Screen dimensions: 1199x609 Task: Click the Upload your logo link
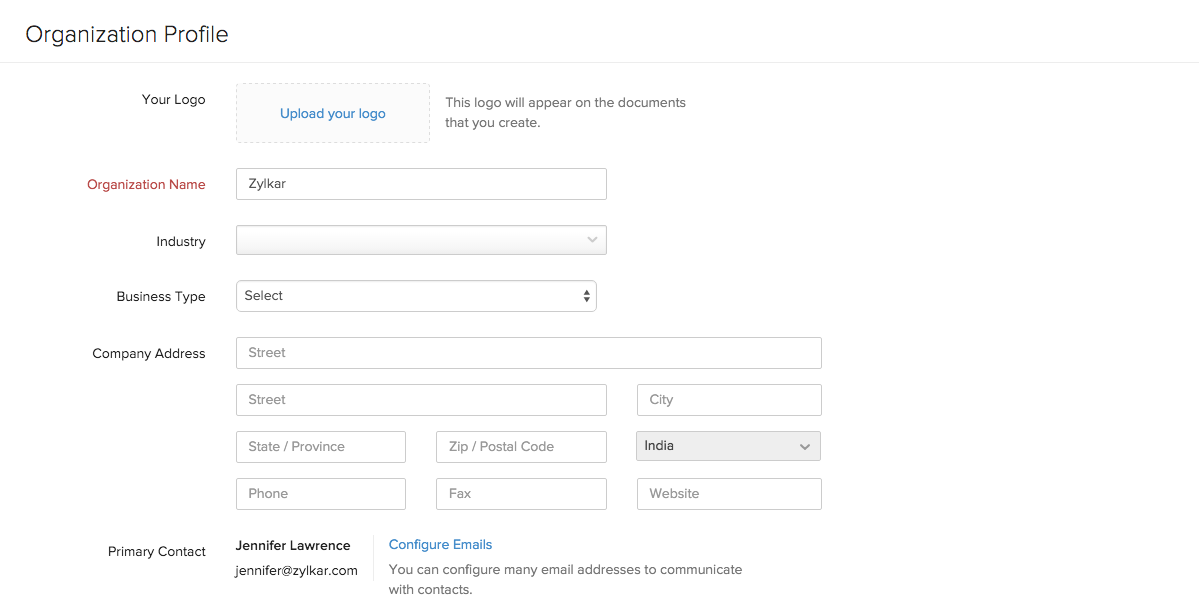332,114
